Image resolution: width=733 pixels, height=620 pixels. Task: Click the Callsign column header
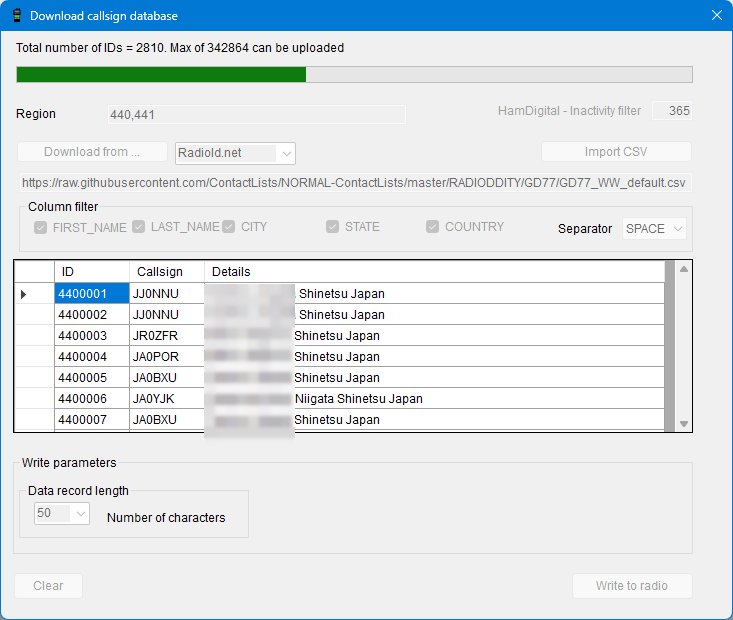[167, 272]
